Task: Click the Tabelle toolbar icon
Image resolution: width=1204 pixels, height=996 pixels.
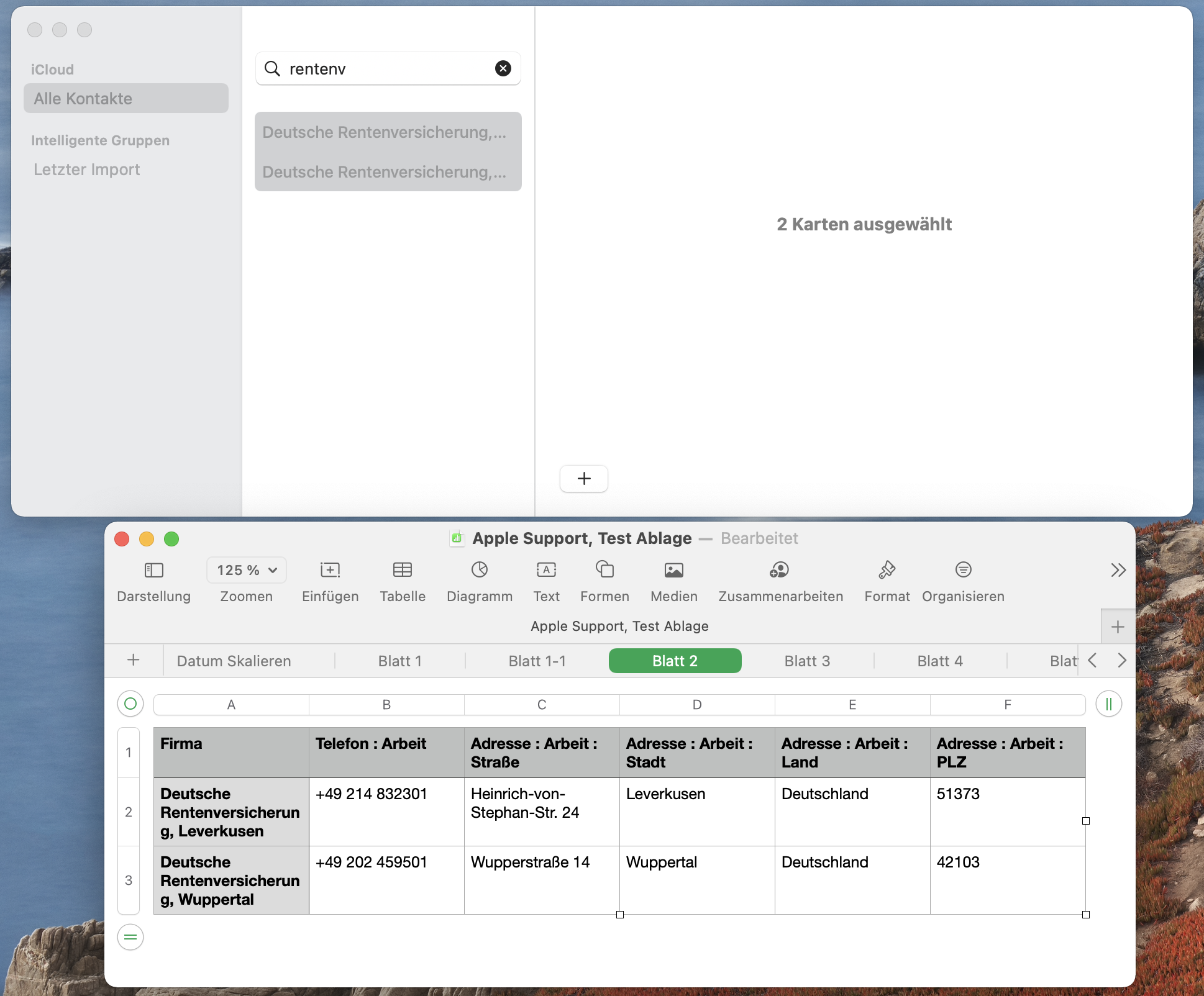Action: (403, 570)
